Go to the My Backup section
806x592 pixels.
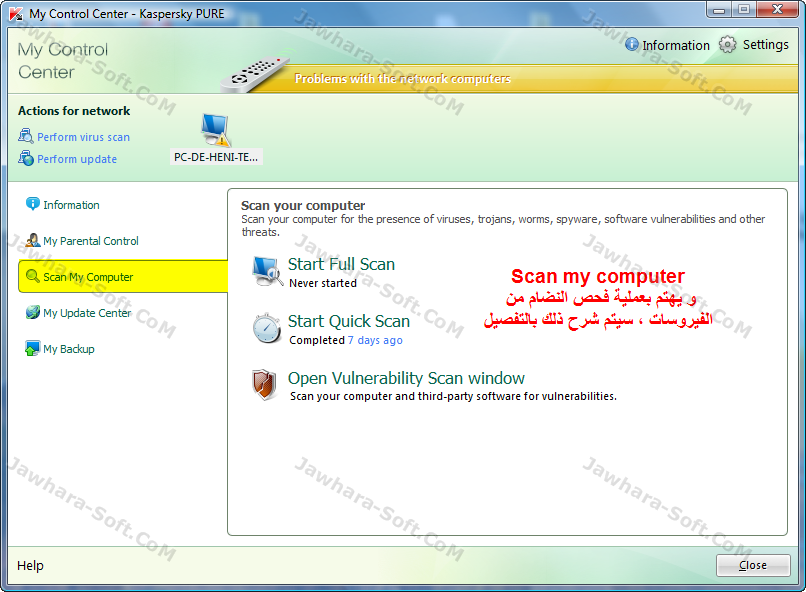[69, 349]
